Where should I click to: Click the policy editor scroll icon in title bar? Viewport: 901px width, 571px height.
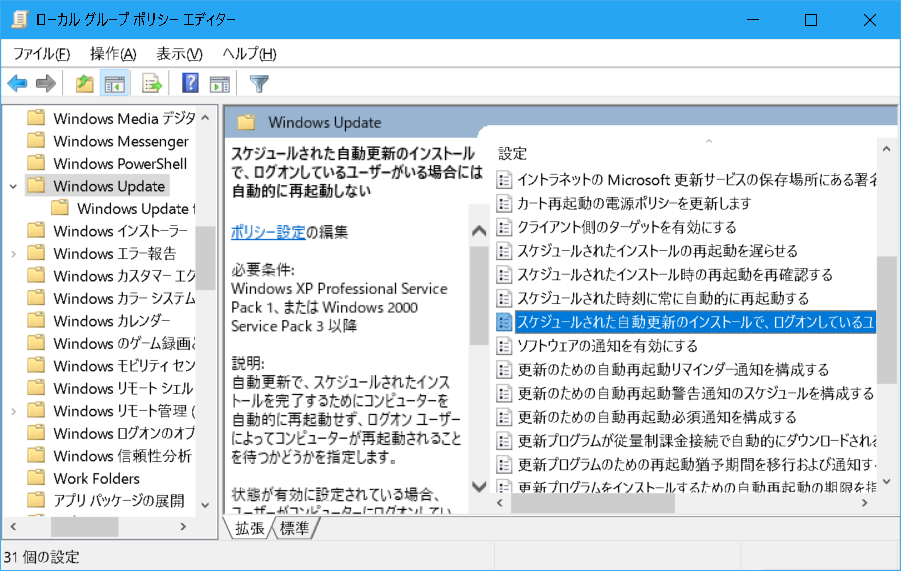20,20
